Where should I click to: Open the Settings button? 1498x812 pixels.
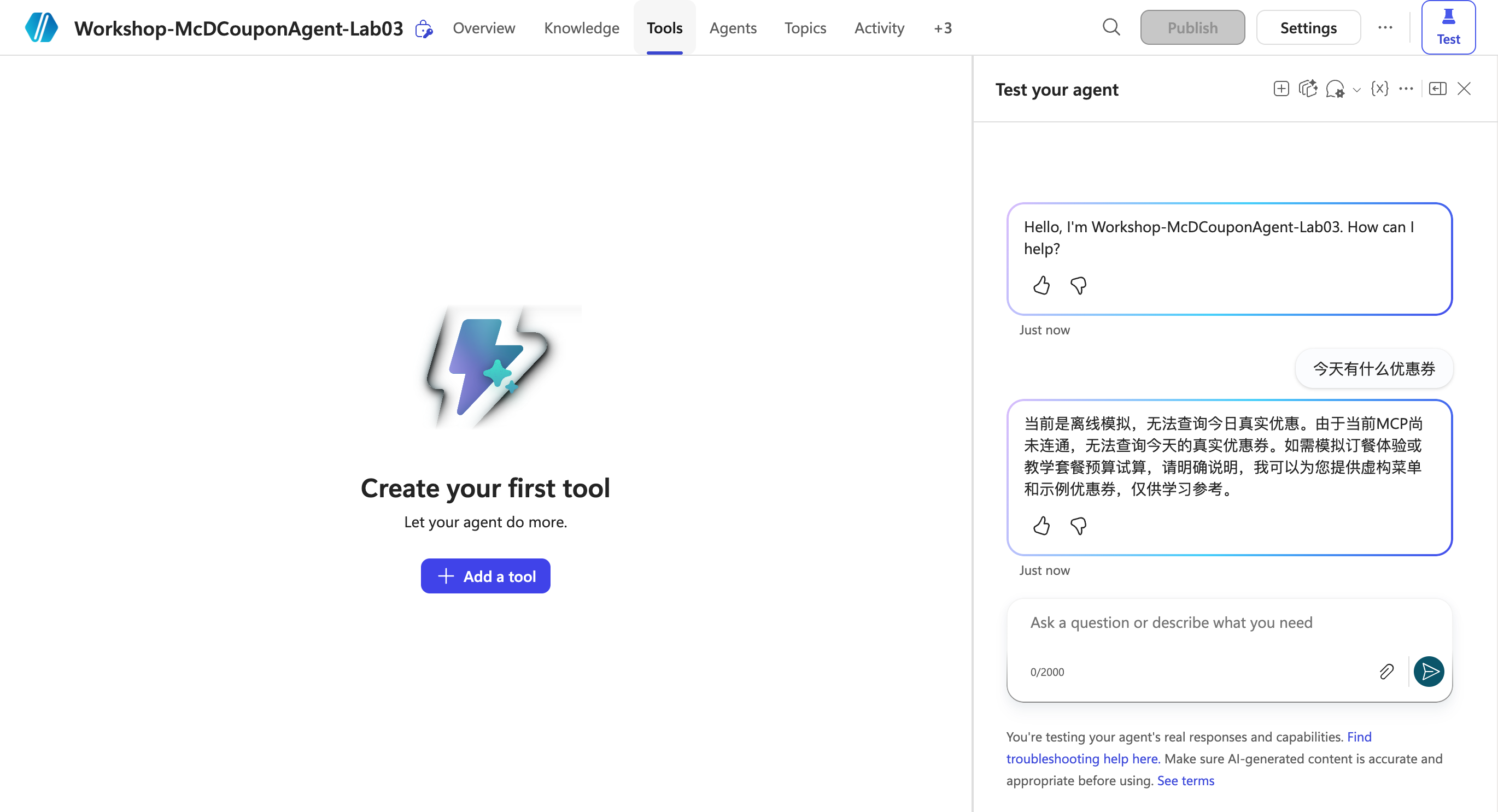(x=1308, y=27)
